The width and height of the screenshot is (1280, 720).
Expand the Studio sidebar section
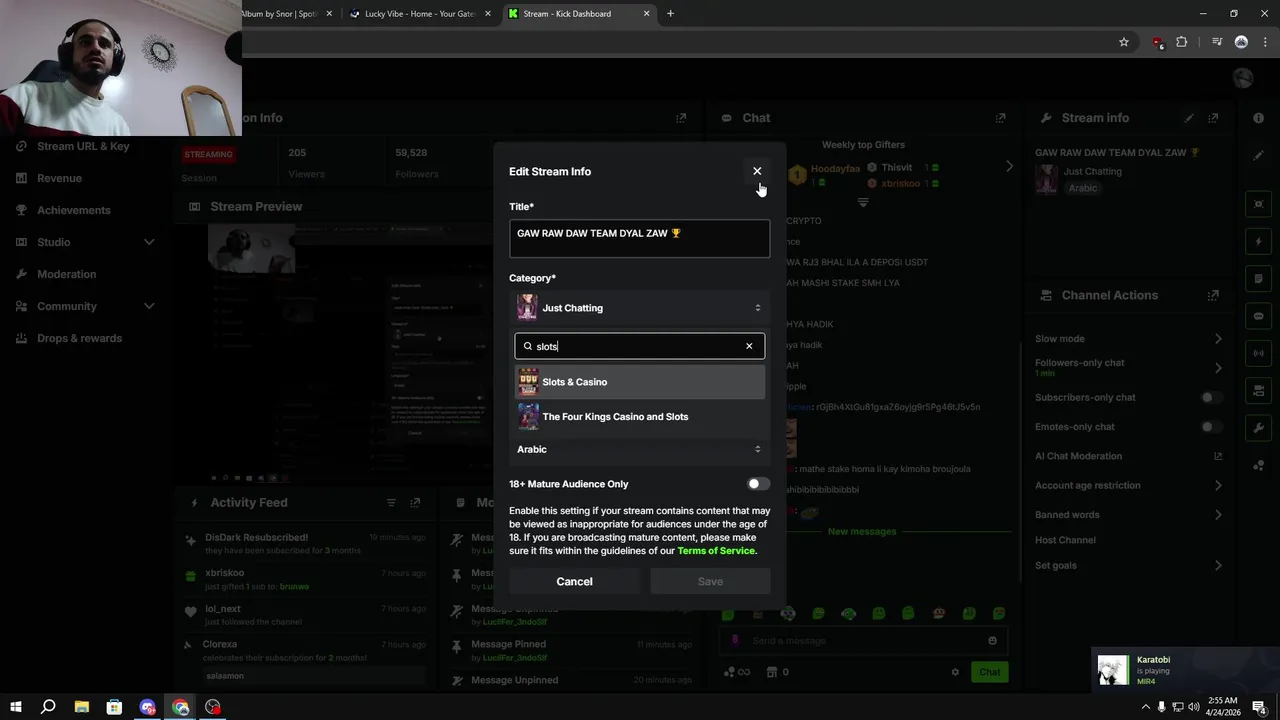click(85, 242)
